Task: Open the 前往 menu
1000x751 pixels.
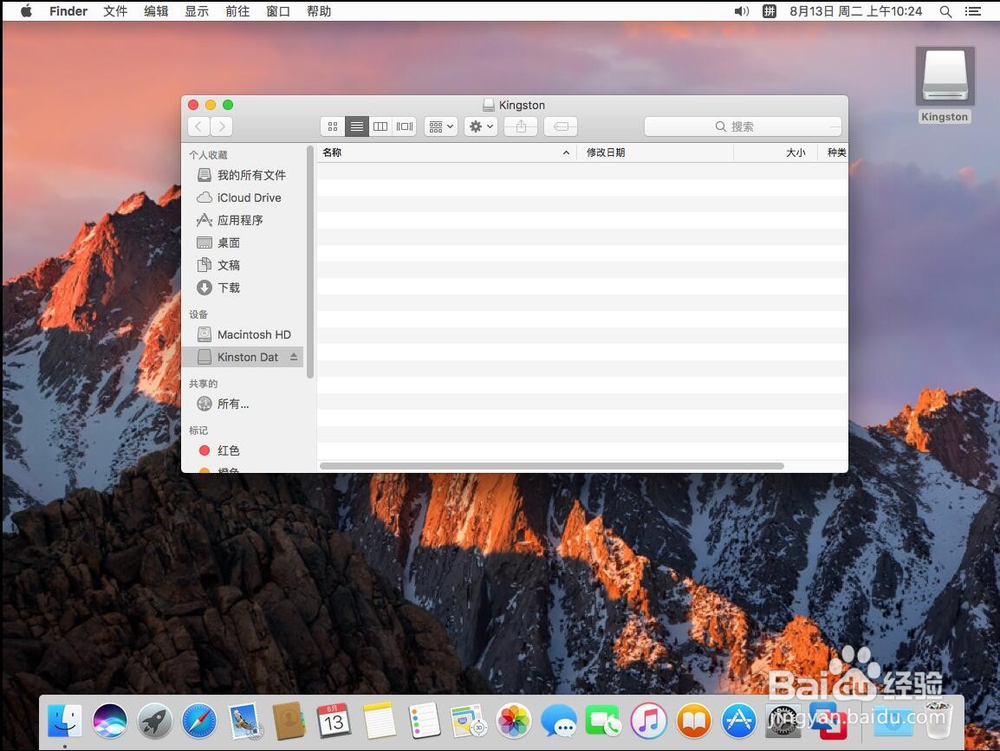Action: click(238, 11)
